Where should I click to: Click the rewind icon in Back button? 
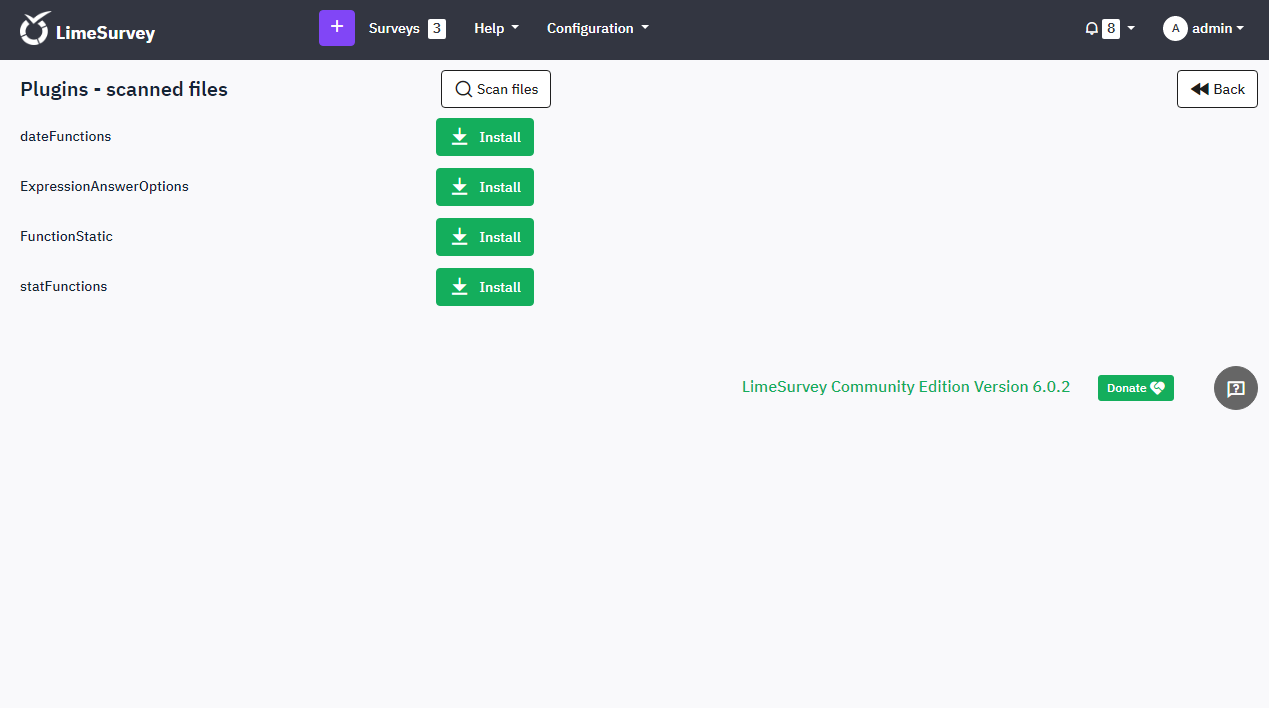pos(1199,89)
